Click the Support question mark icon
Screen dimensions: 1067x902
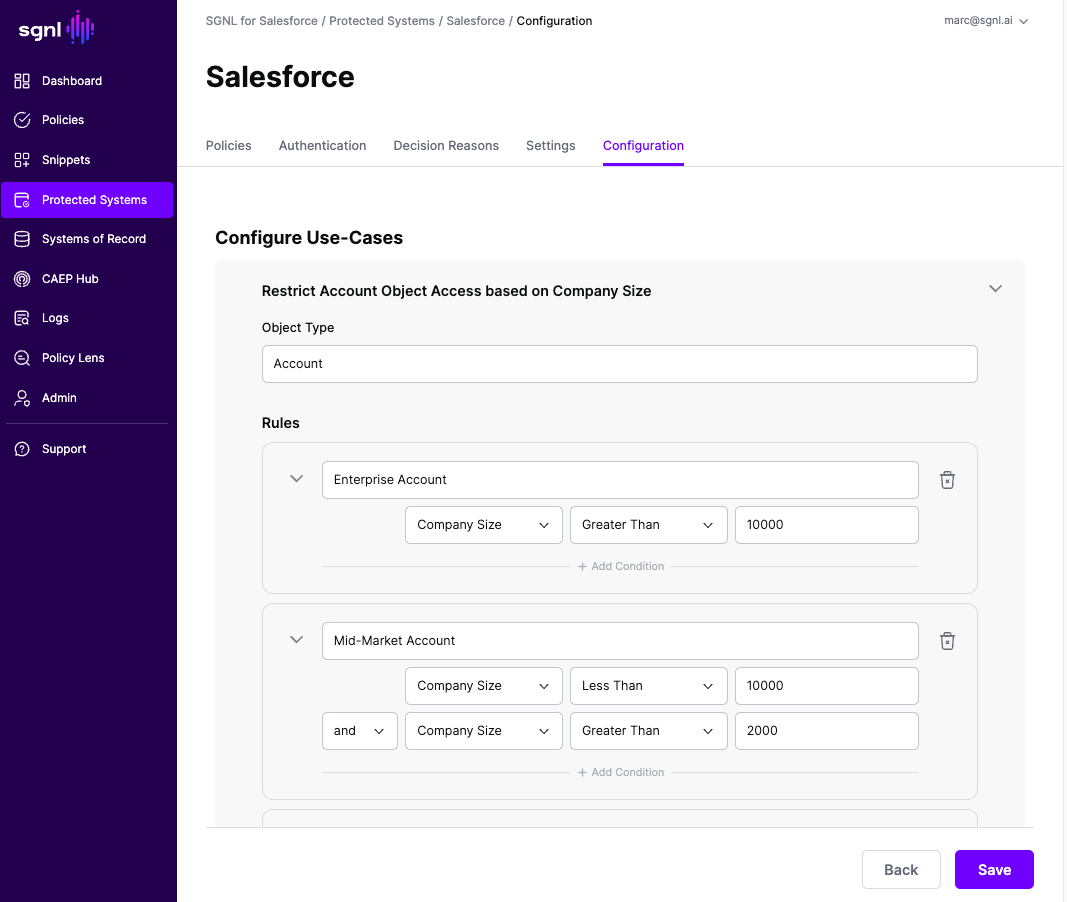(x=22, y=449)
